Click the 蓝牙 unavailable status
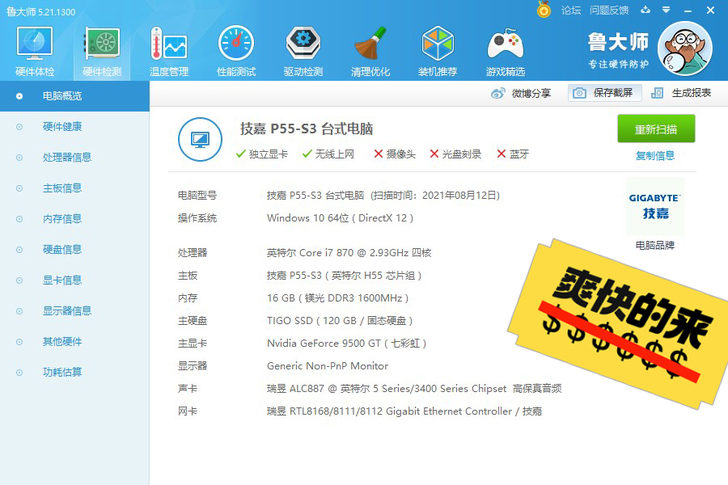Screen dimensions: 728x485 click(x=513, y=154)
